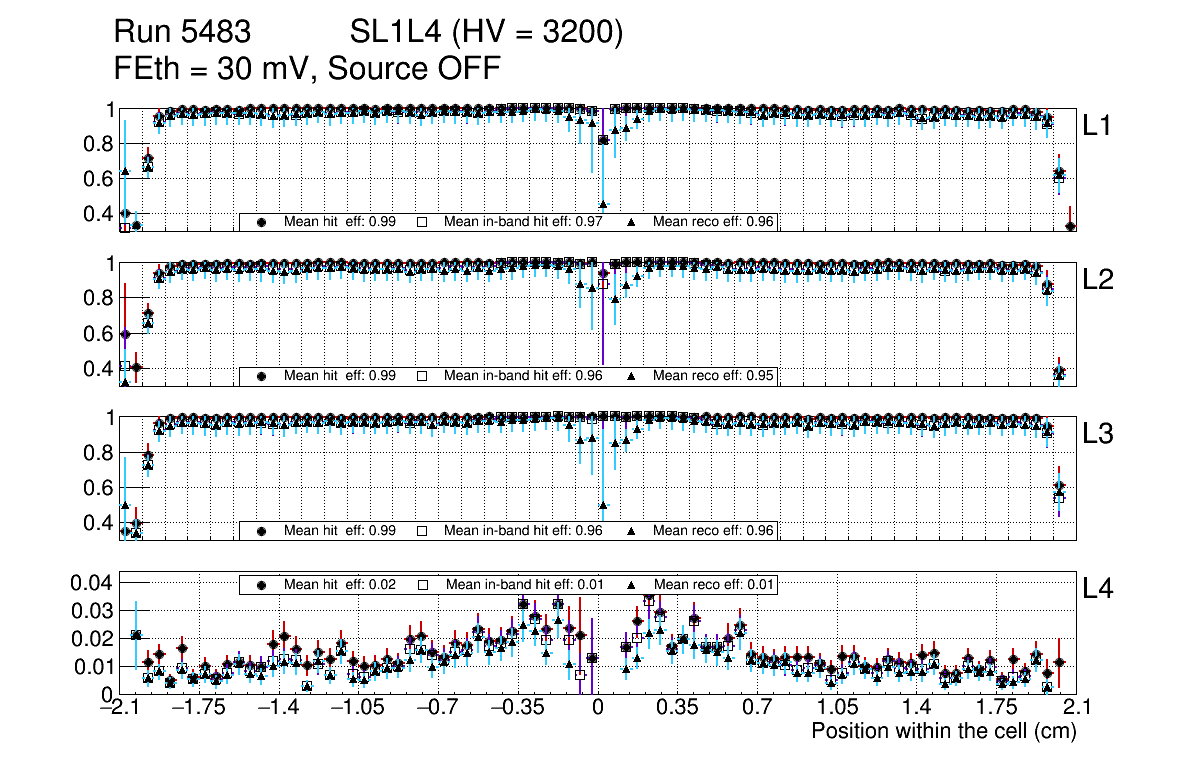The height and width of the screenshot is (772, 1196).
Task: Click the triangle marker in L4 legend
Action: click(632, 584)
